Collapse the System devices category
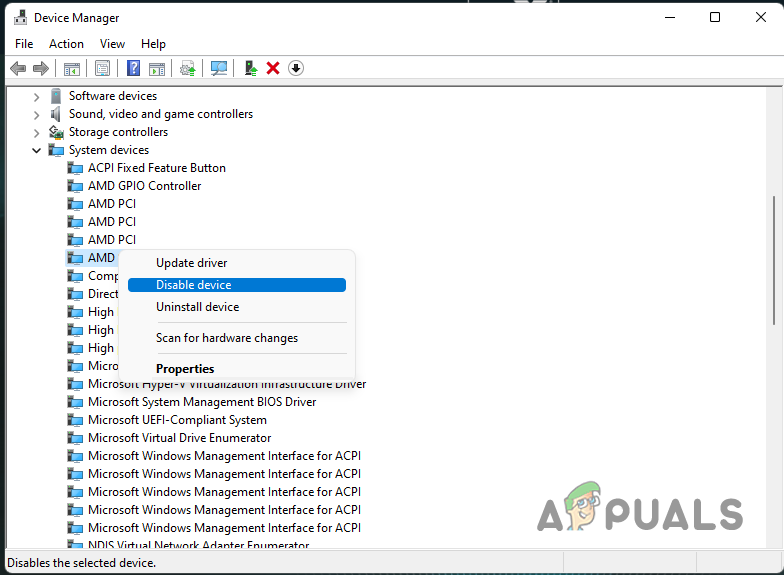Viewport: 784px width, 575px height. (36, 150)
